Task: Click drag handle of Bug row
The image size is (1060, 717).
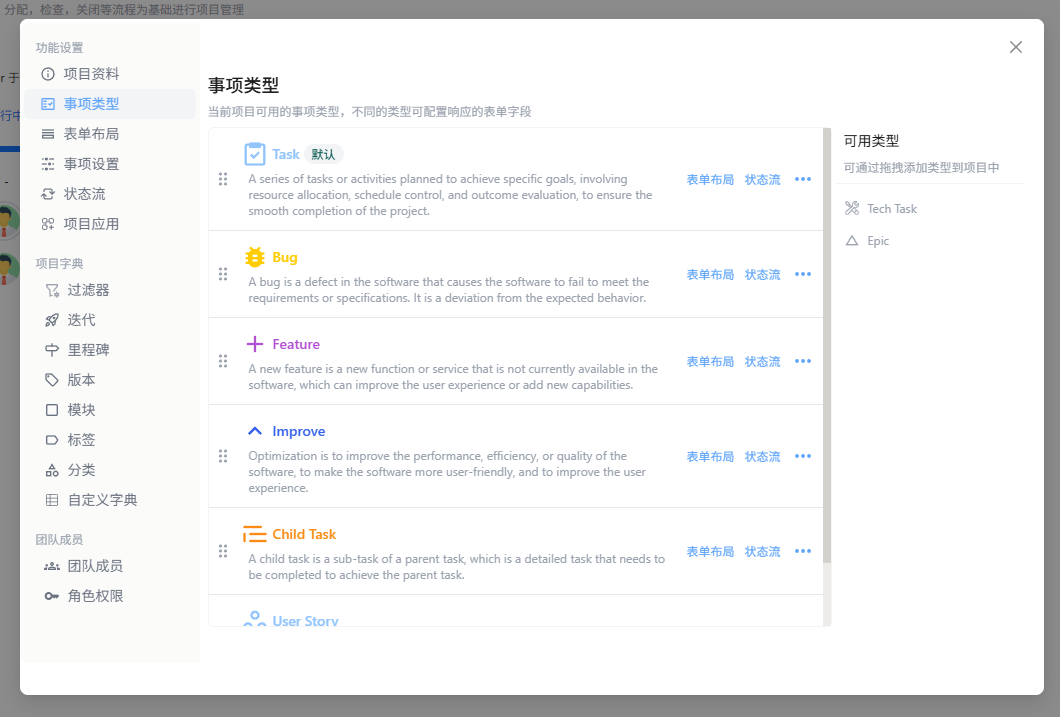Action: tap(223, 274)
